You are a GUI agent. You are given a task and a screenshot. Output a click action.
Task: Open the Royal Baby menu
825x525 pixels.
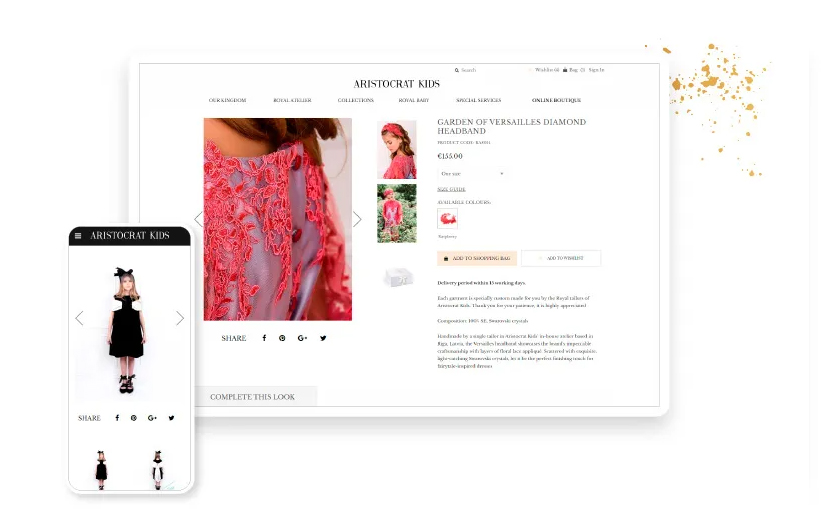pos(414,100)
